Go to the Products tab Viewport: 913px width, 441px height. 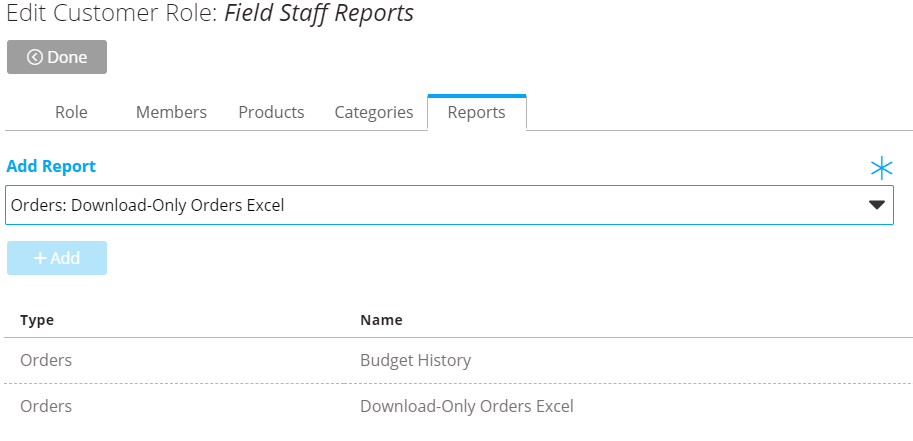point(271,112)
